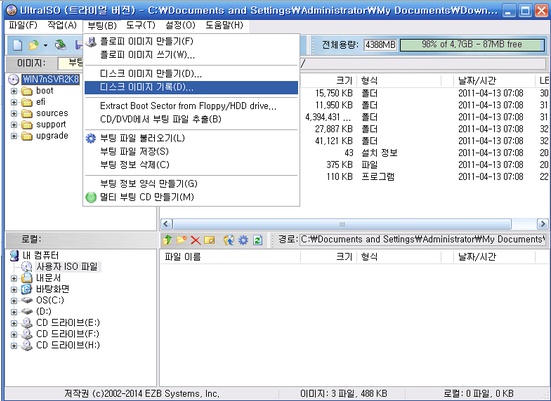
Task: Sort image list by 형식 column header
Action: pos(399,80)
